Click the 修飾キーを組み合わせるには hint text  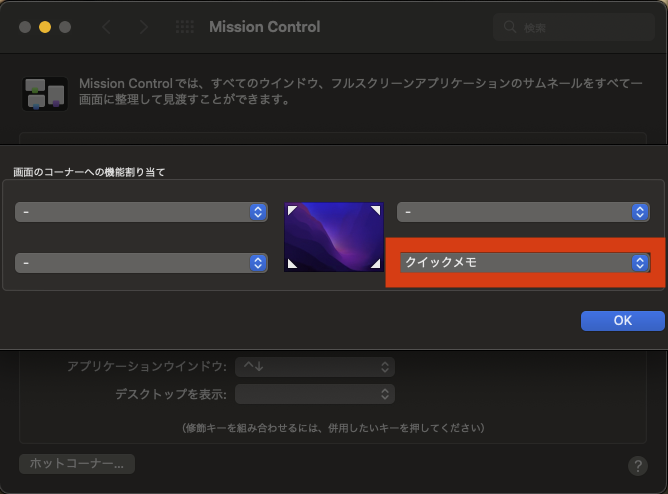pos(333,428)
